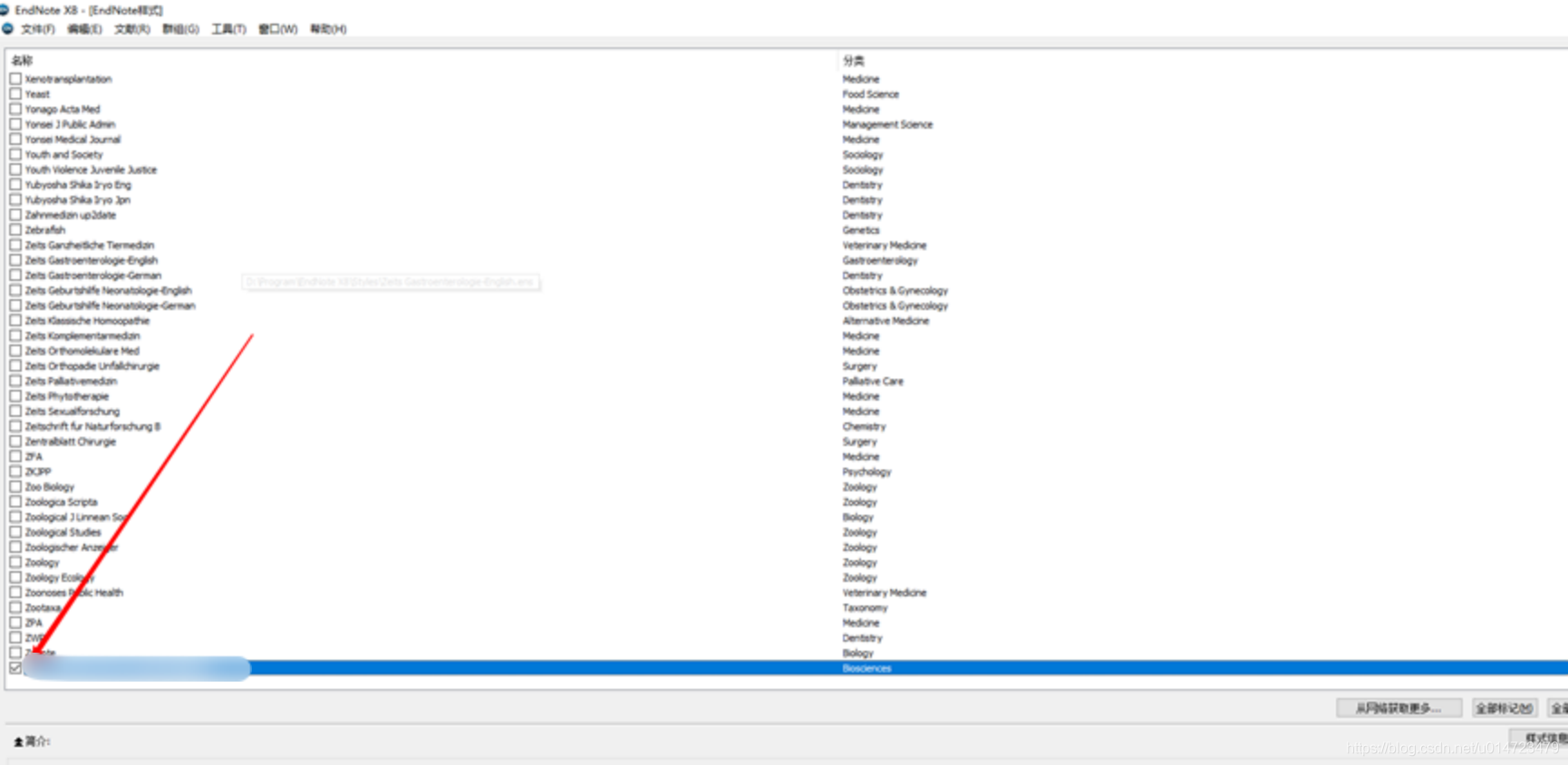Click the Gastroenterology category cell
The image size is (1568, 765).
coord(880,260)
